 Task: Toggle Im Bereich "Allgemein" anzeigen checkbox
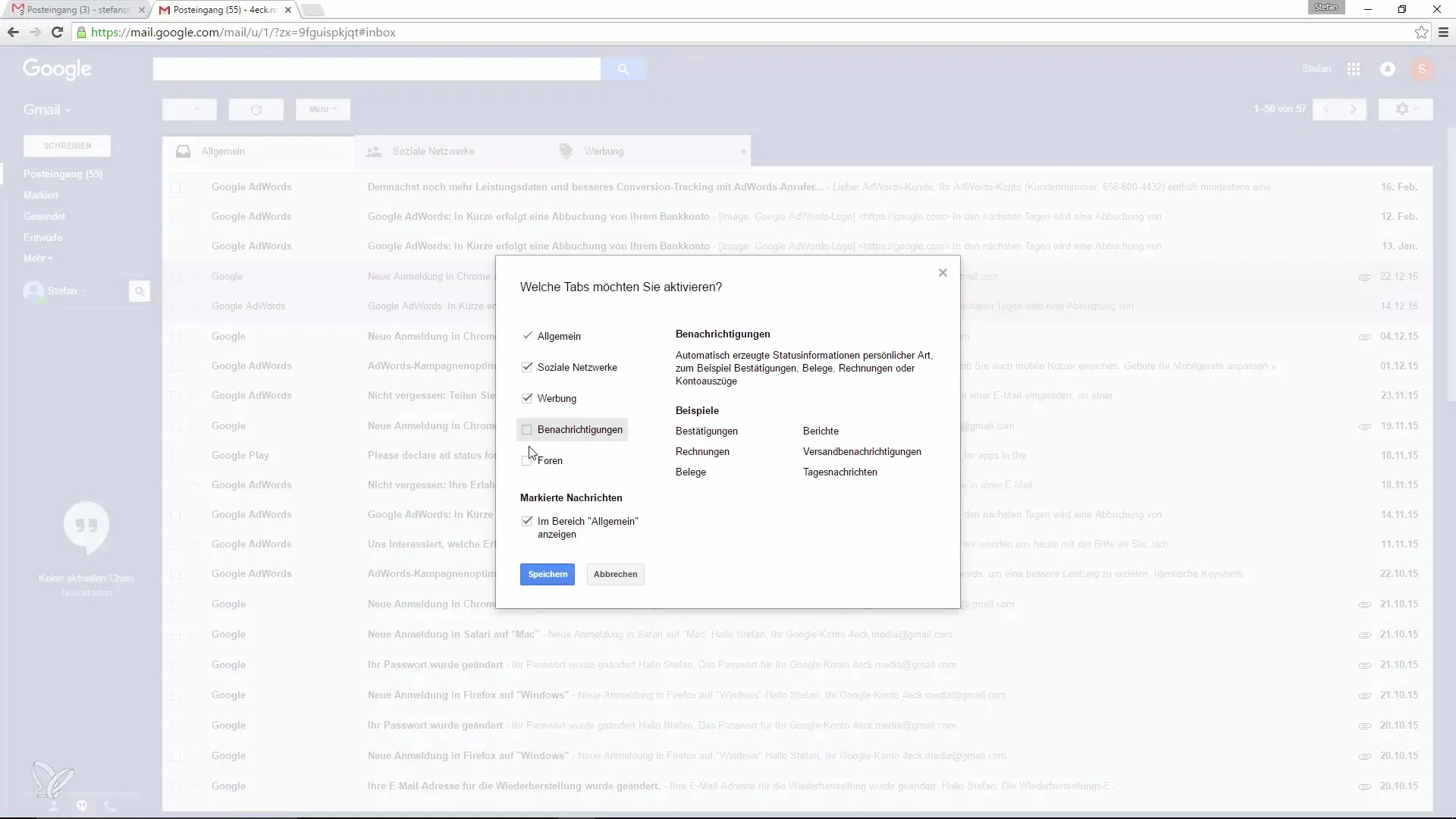[x=527, y=522]
